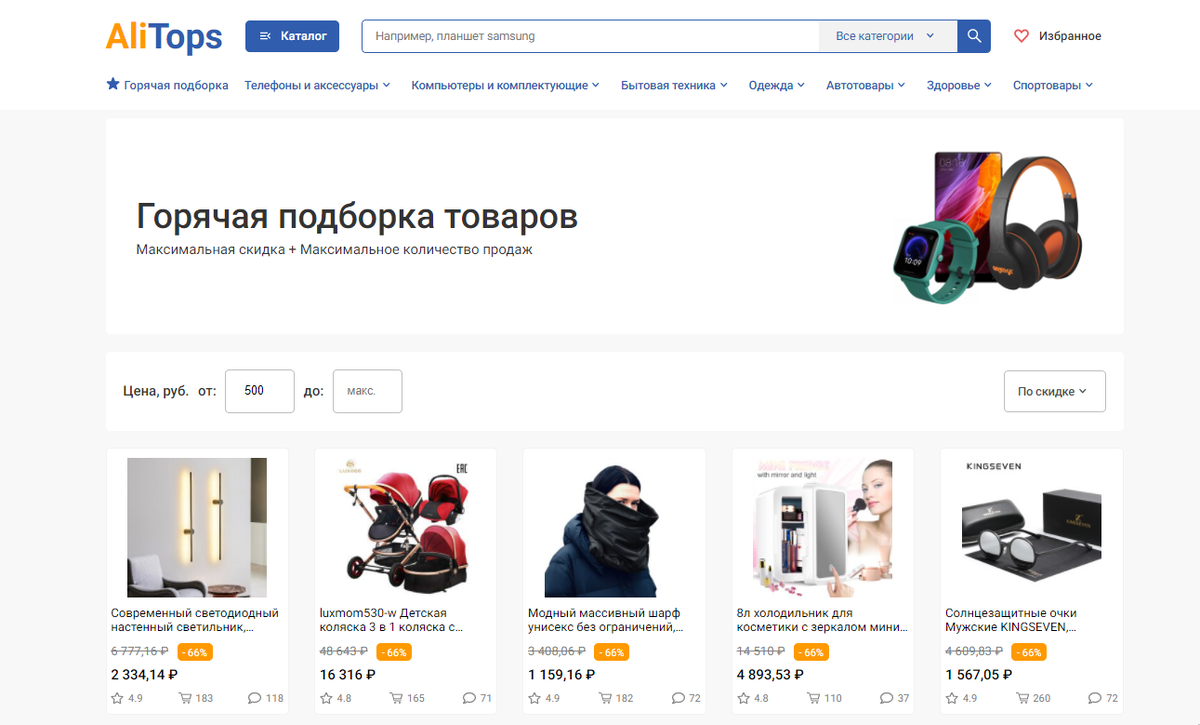Click the maximum price field макс.
The width and height of the screenshot is (1200, 725).
pyautogui.click(x=367, y=391)
